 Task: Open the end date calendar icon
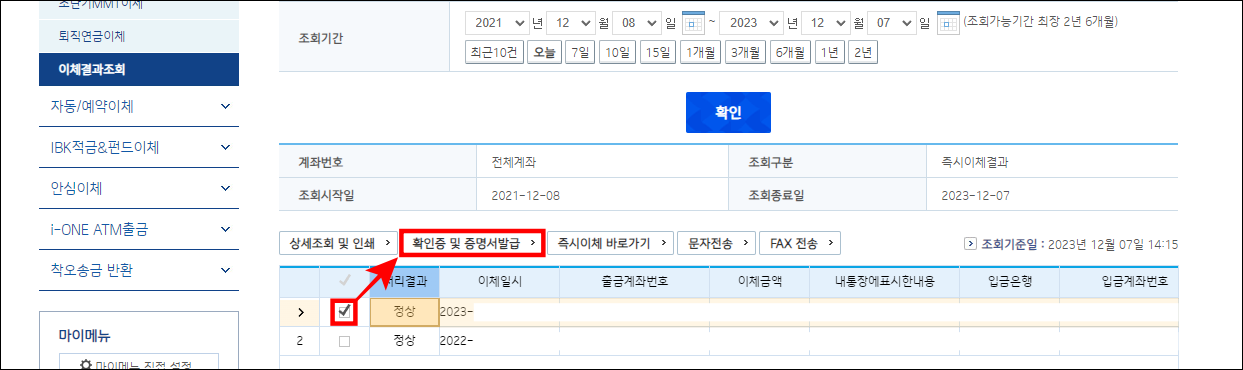949,23
